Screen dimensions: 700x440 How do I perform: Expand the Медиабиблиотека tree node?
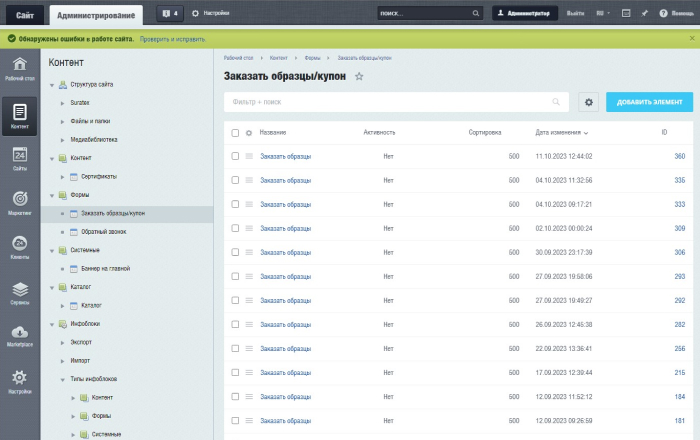tap(62, 140)
